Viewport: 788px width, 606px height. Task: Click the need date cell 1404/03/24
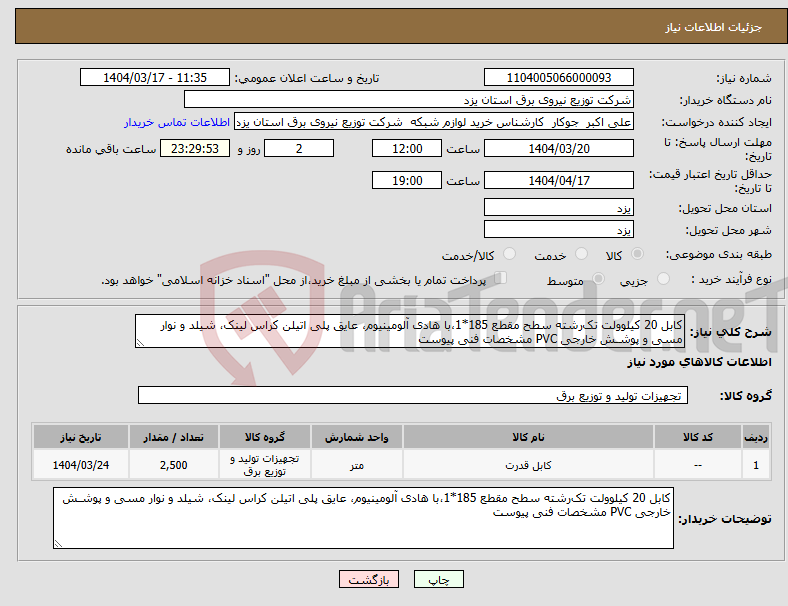(81, 465)
